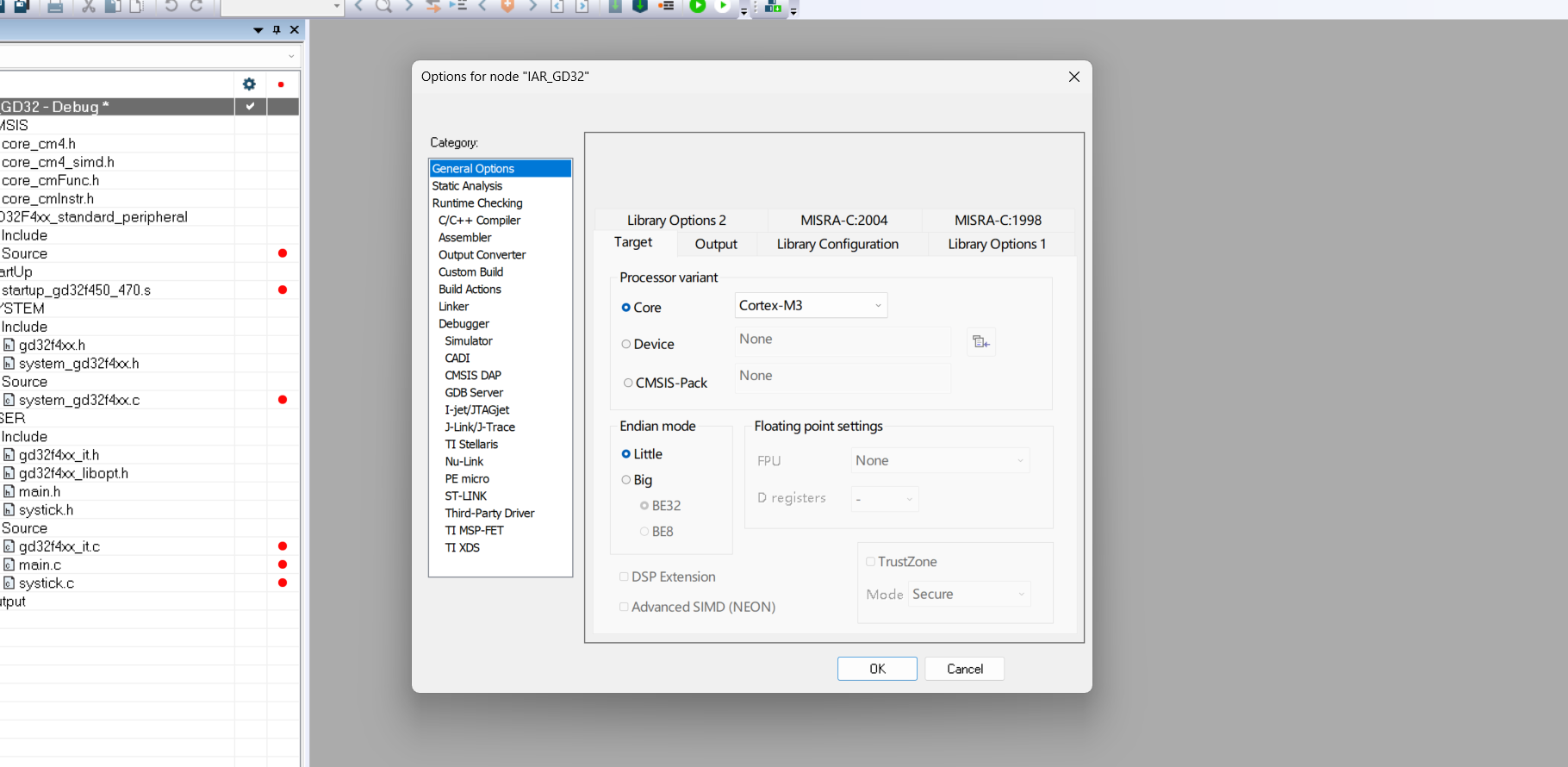The width and height of the screenshot is (1568, 767).
Task: Select C/C++ Compiler category
Action: tap(479, 221)
